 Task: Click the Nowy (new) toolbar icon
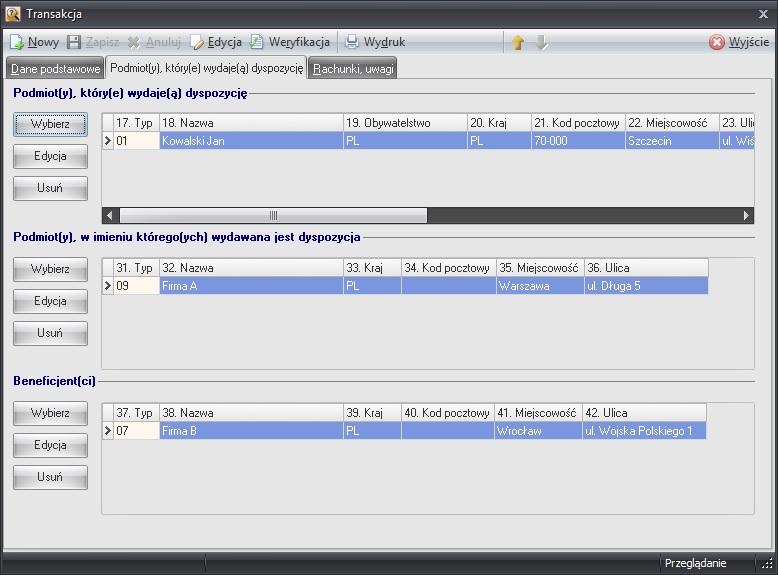(17, 43)
